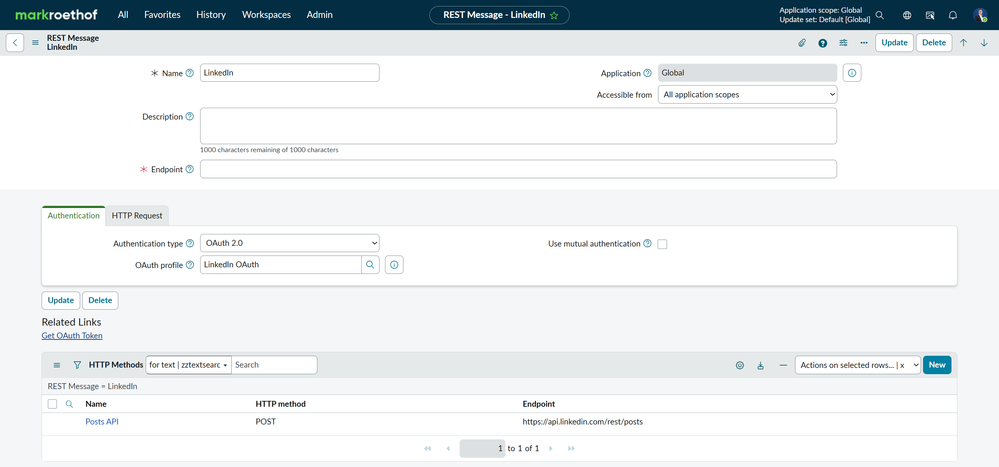Screen dimensions: 999x467
Task: Open the user avatar menu
Action: 981,15
